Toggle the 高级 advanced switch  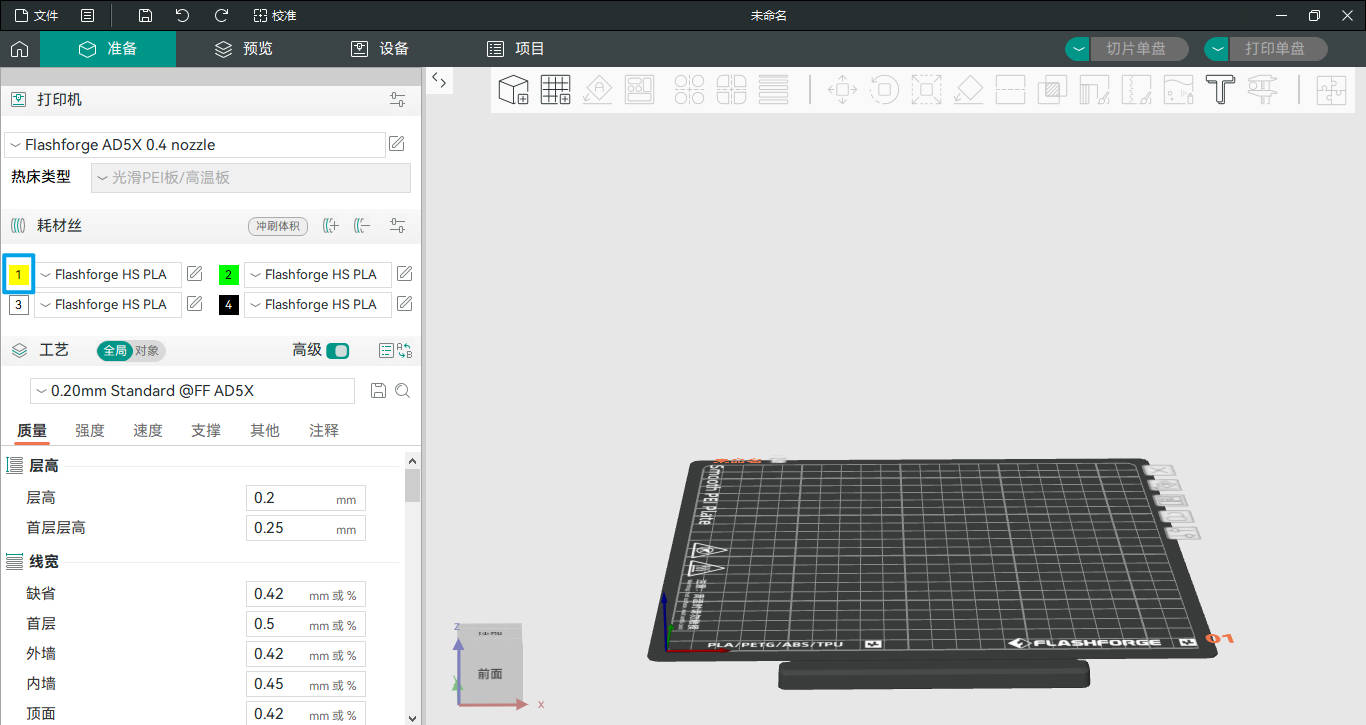[338, 351]
